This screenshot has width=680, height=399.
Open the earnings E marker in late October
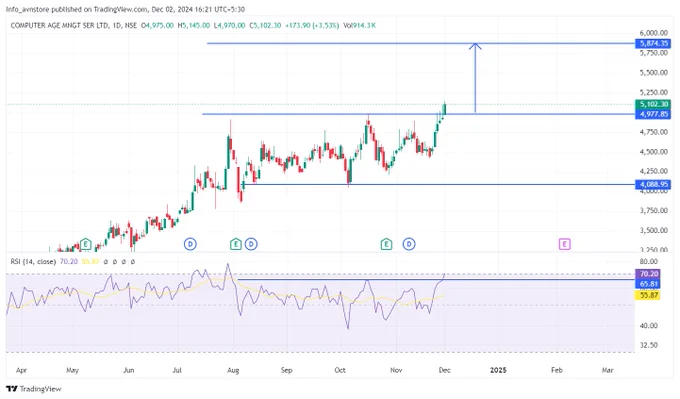386,244
